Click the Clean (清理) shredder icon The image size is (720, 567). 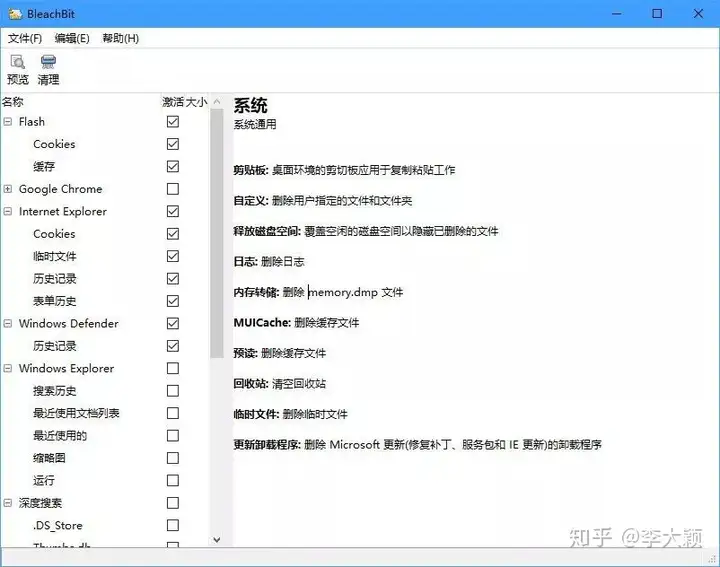pos(48,62)
